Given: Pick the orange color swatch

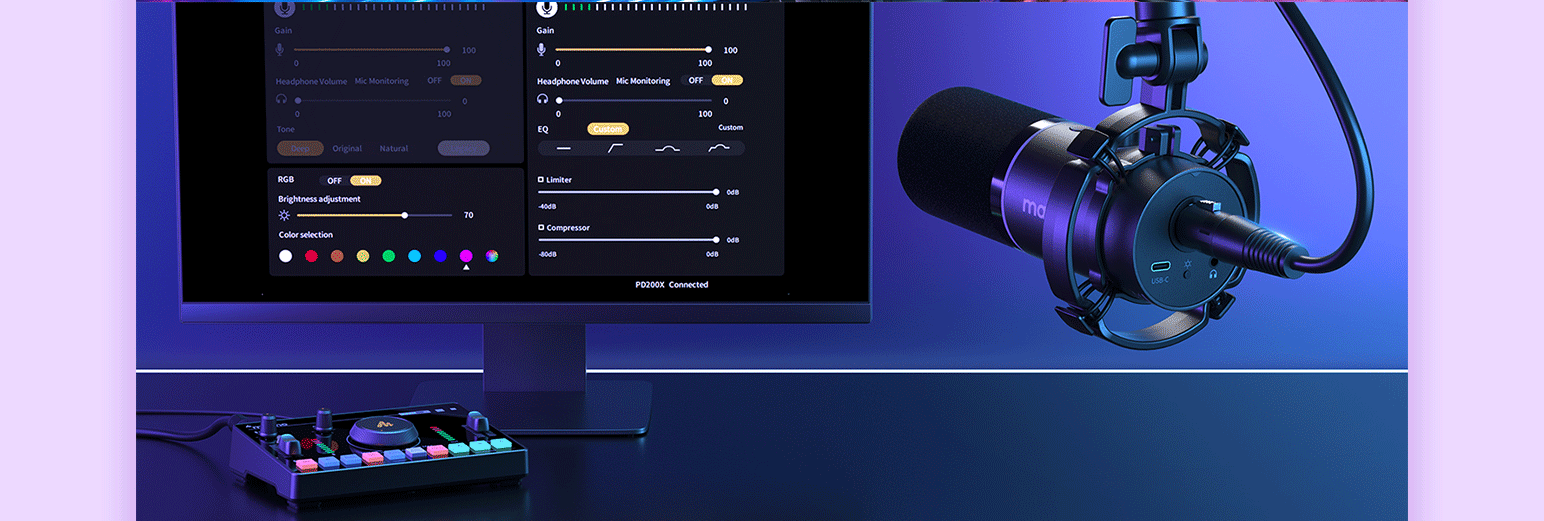Looking at the screenshot, I should [x=337, y=256].
